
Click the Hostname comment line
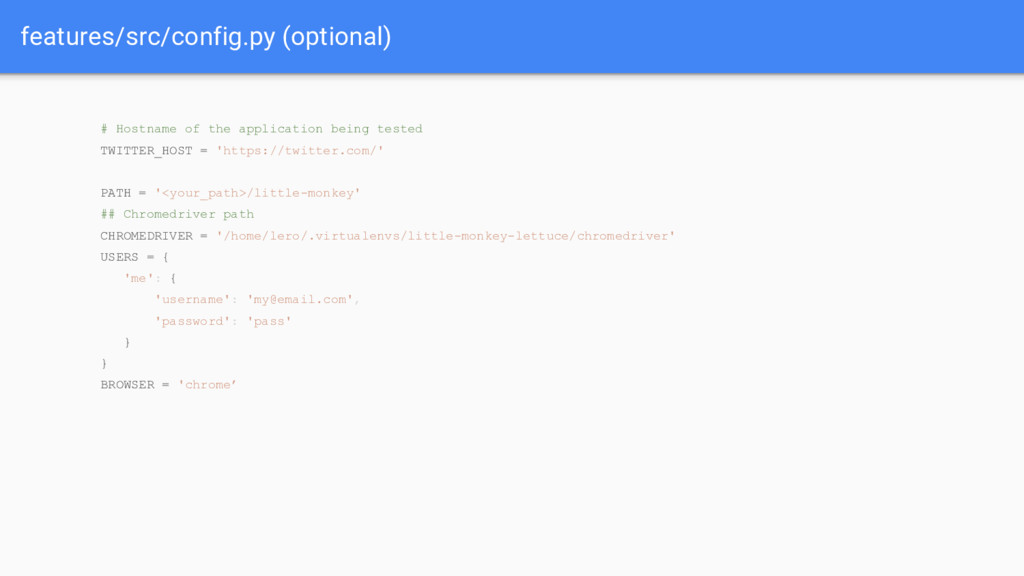coord(261,129)
